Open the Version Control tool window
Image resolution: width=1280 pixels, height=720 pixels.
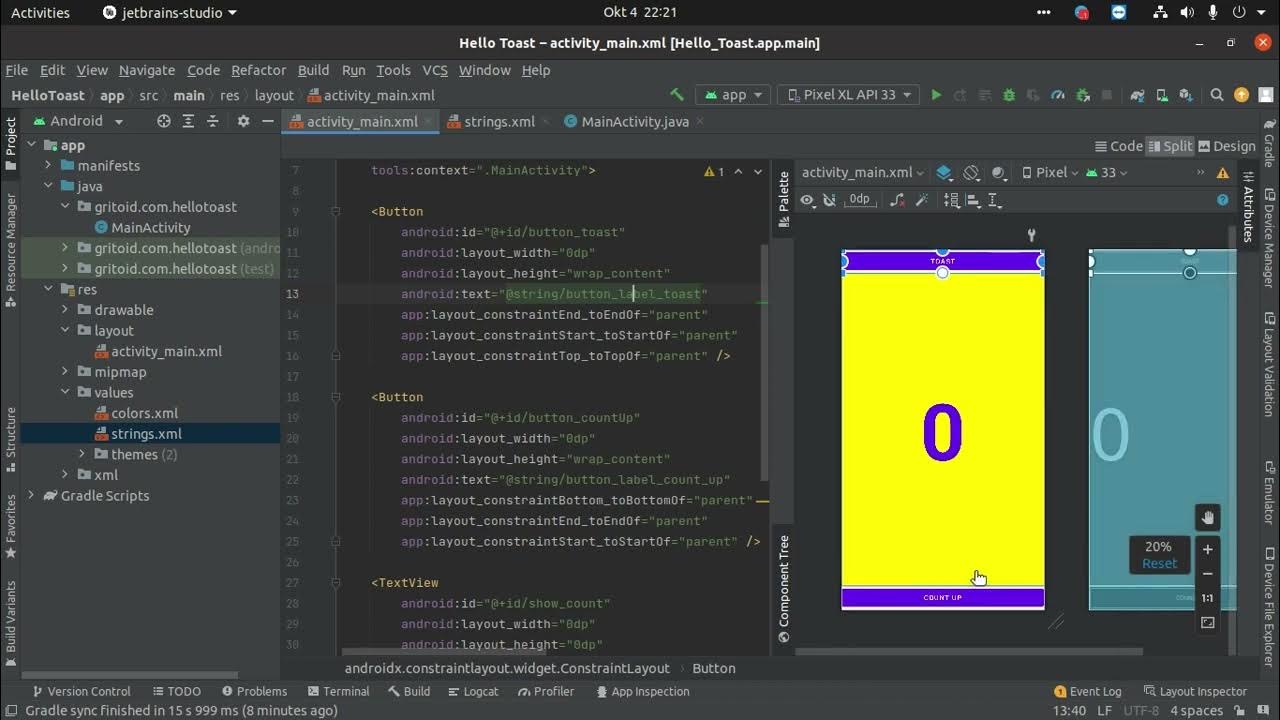[x=81, y=691]
